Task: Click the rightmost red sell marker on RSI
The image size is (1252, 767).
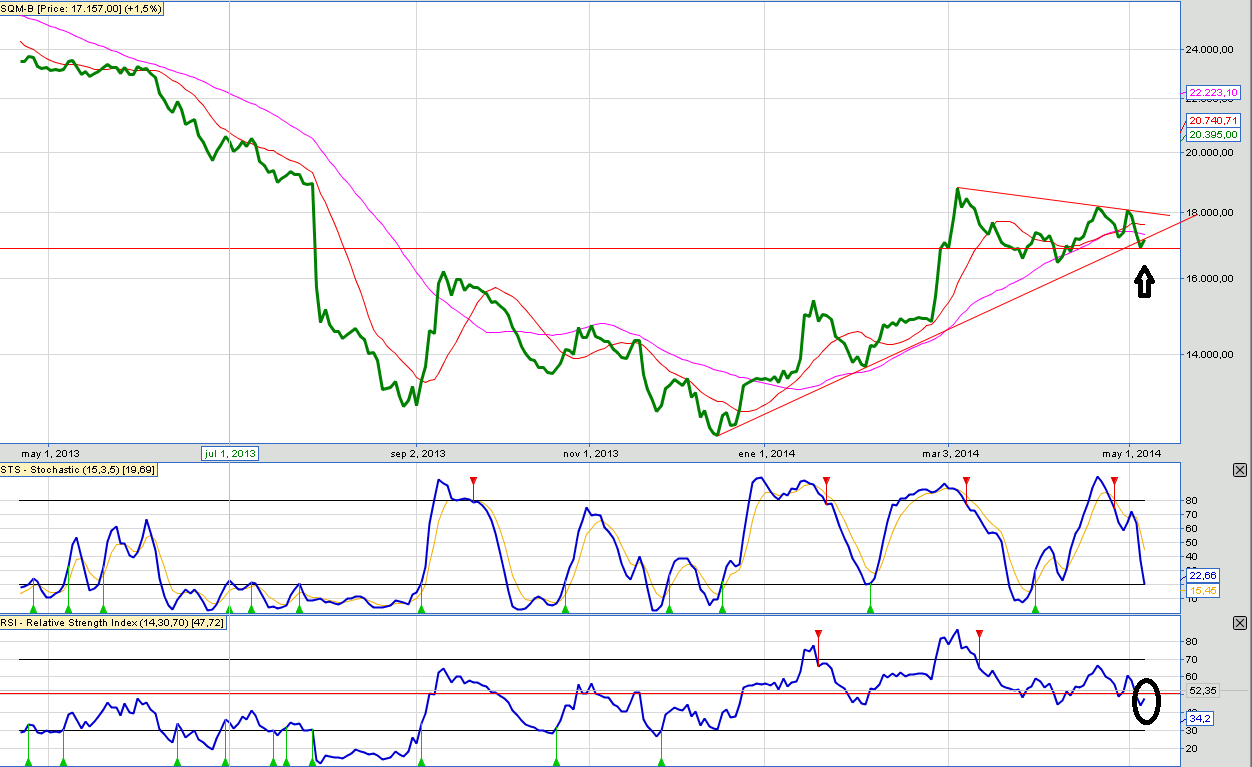Action: click(979, 634)
